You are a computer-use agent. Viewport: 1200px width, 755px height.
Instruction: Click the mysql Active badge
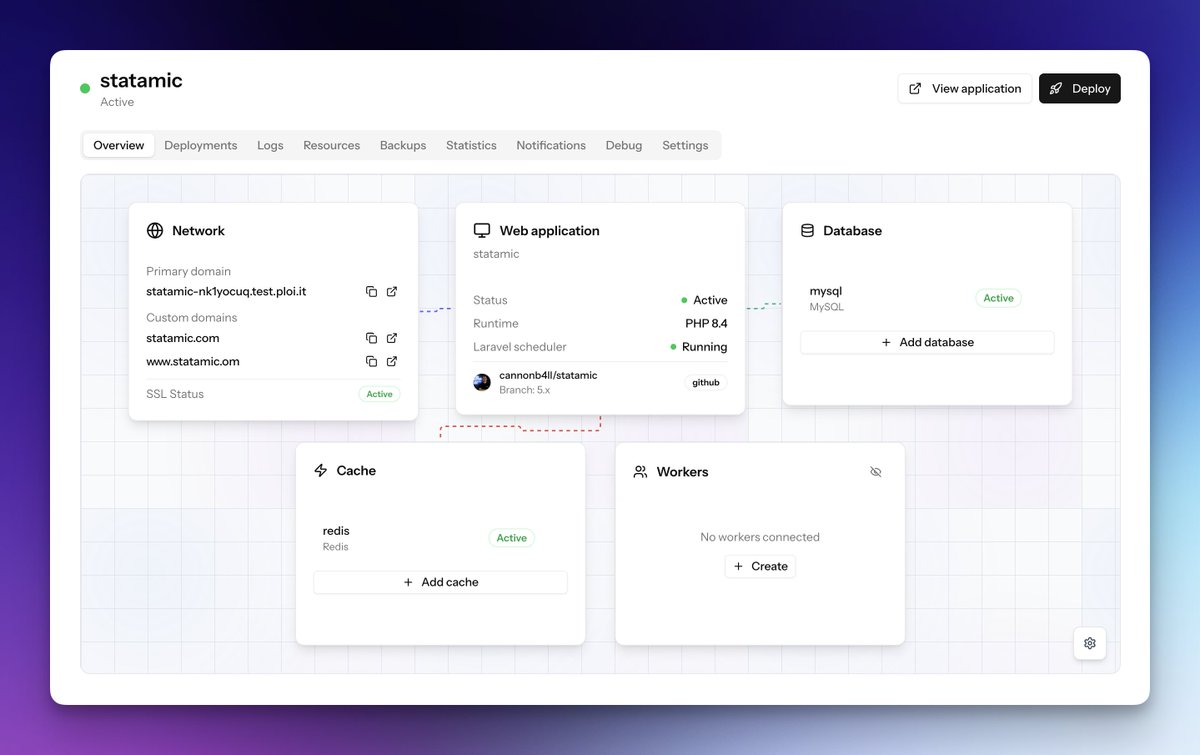click(998, 298)
